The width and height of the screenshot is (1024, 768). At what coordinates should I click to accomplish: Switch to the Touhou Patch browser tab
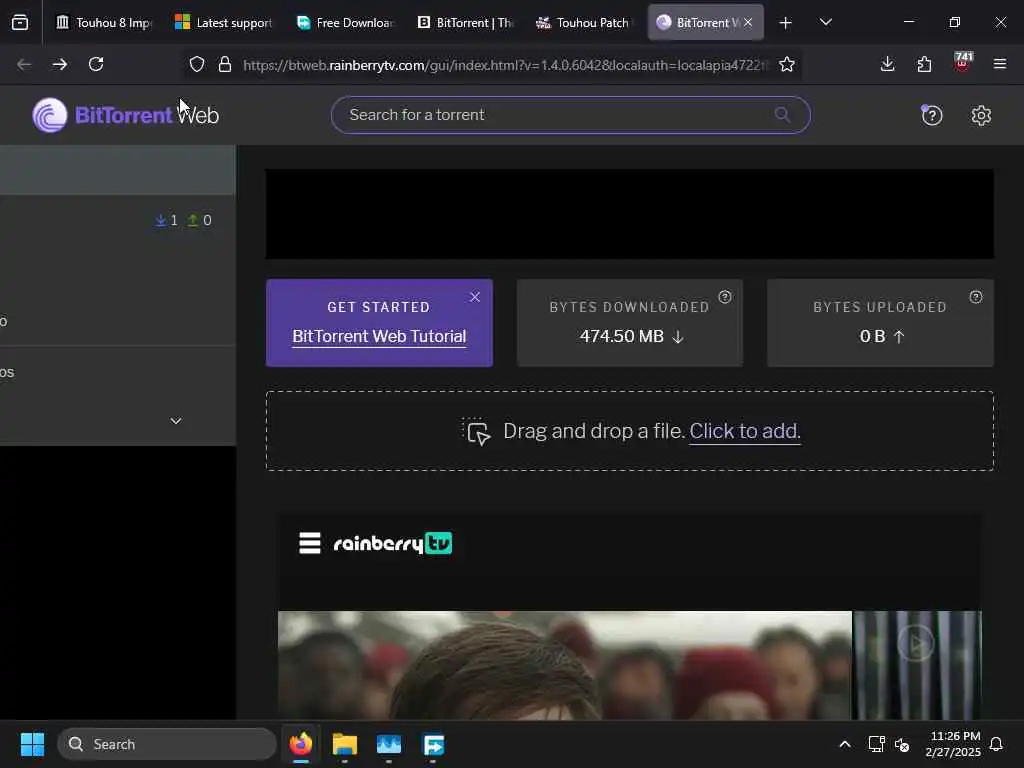point(584,23)
